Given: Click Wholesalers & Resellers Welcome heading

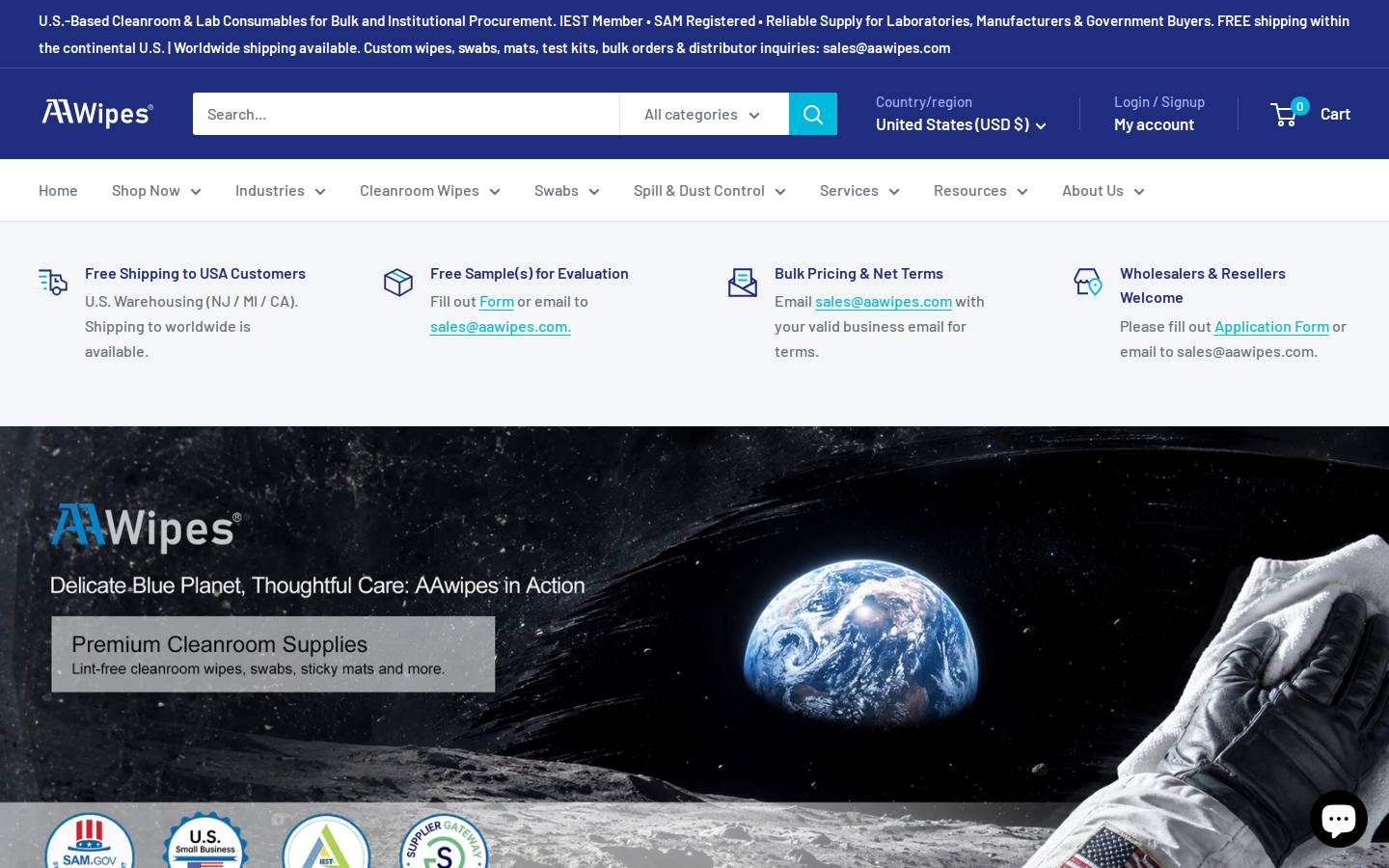Looking at the screenshot, I should [1203, 285].
